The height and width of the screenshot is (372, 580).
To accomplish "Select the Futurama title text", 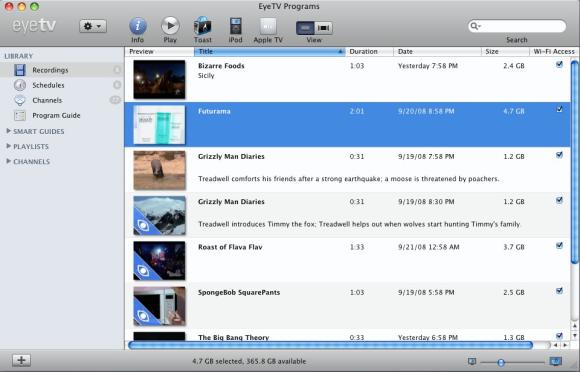I will point(214,111).
